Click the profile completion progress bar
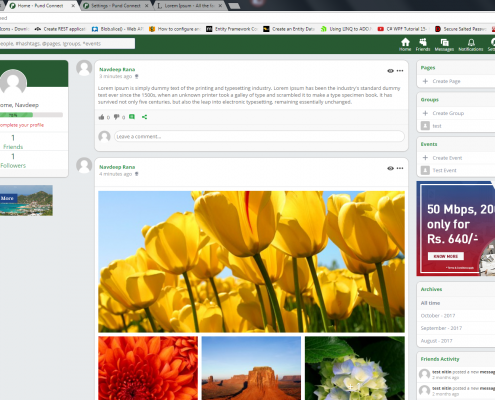 [31, 115]
